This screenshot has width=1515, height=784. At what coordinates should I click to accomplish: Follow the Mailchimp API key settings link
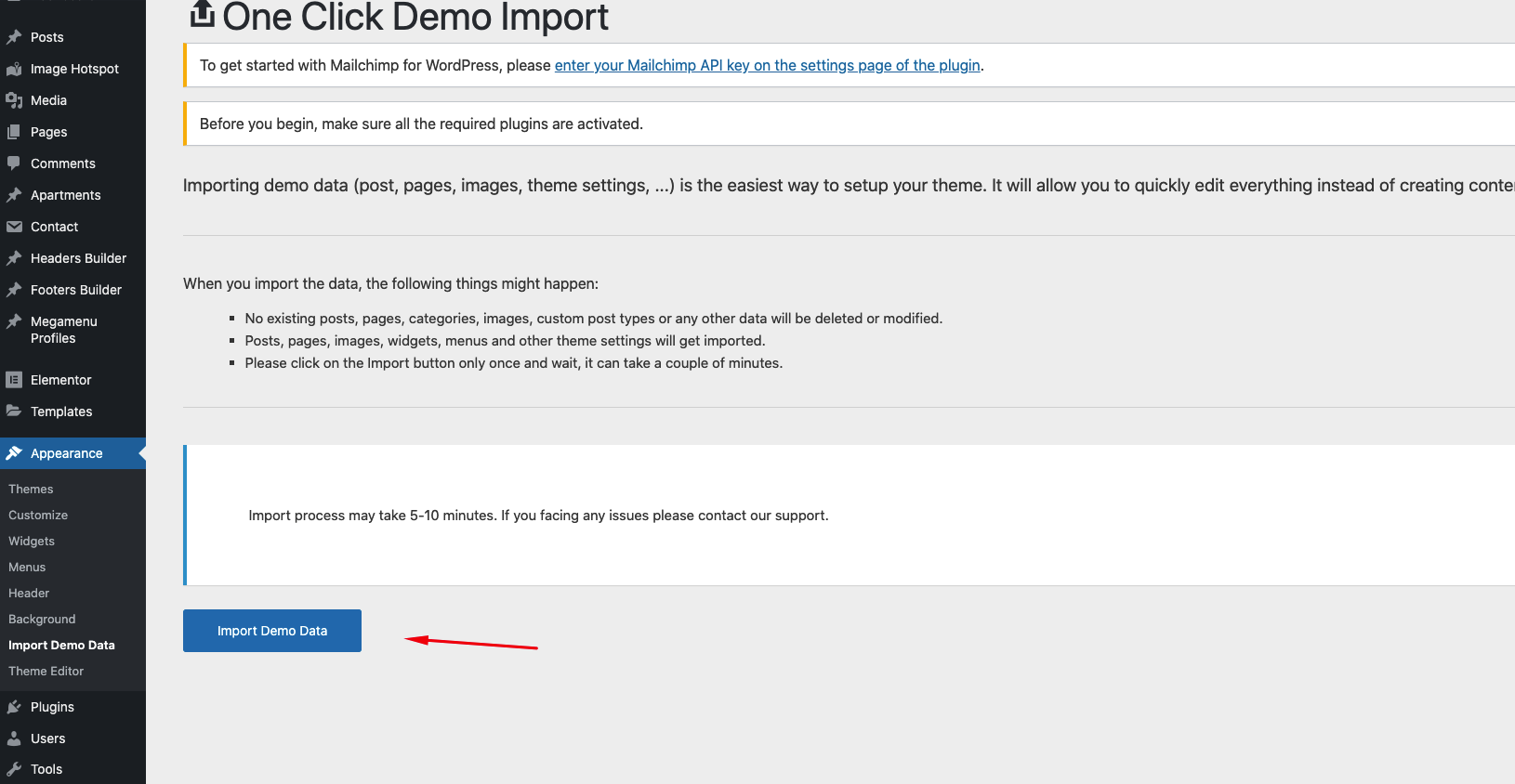(x=767, y=65)
